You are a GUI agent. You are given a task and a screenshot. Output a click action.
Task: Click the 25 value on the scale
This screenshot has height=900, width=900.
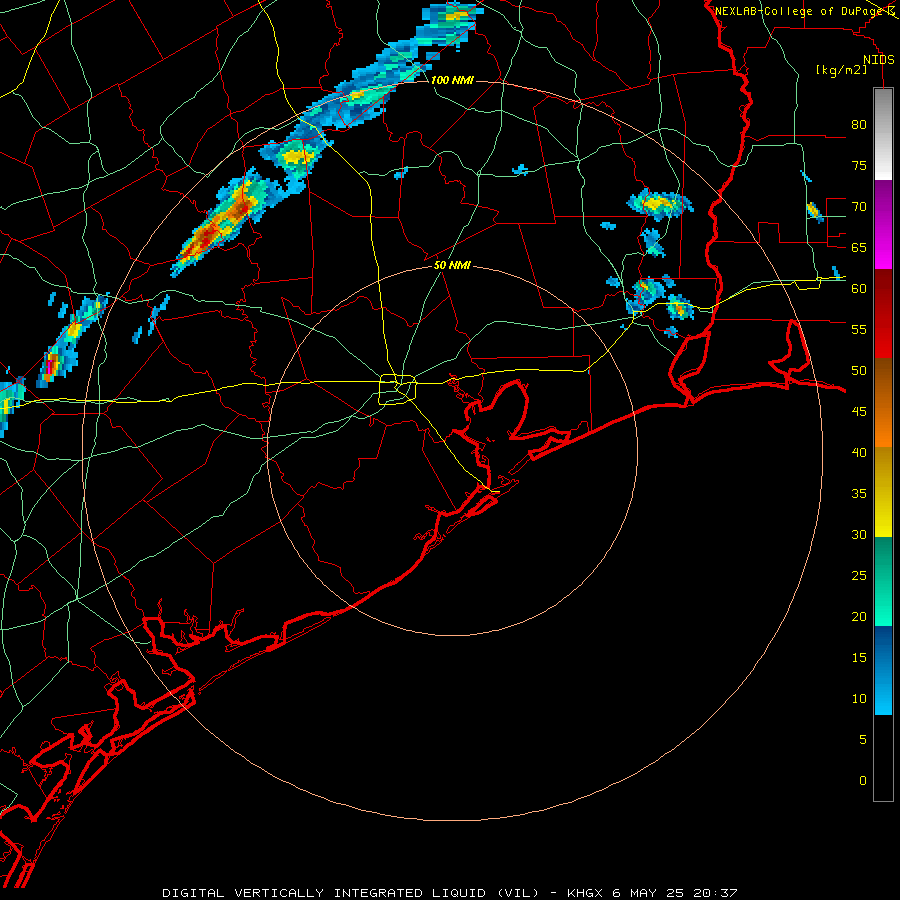tap(859, 576)
